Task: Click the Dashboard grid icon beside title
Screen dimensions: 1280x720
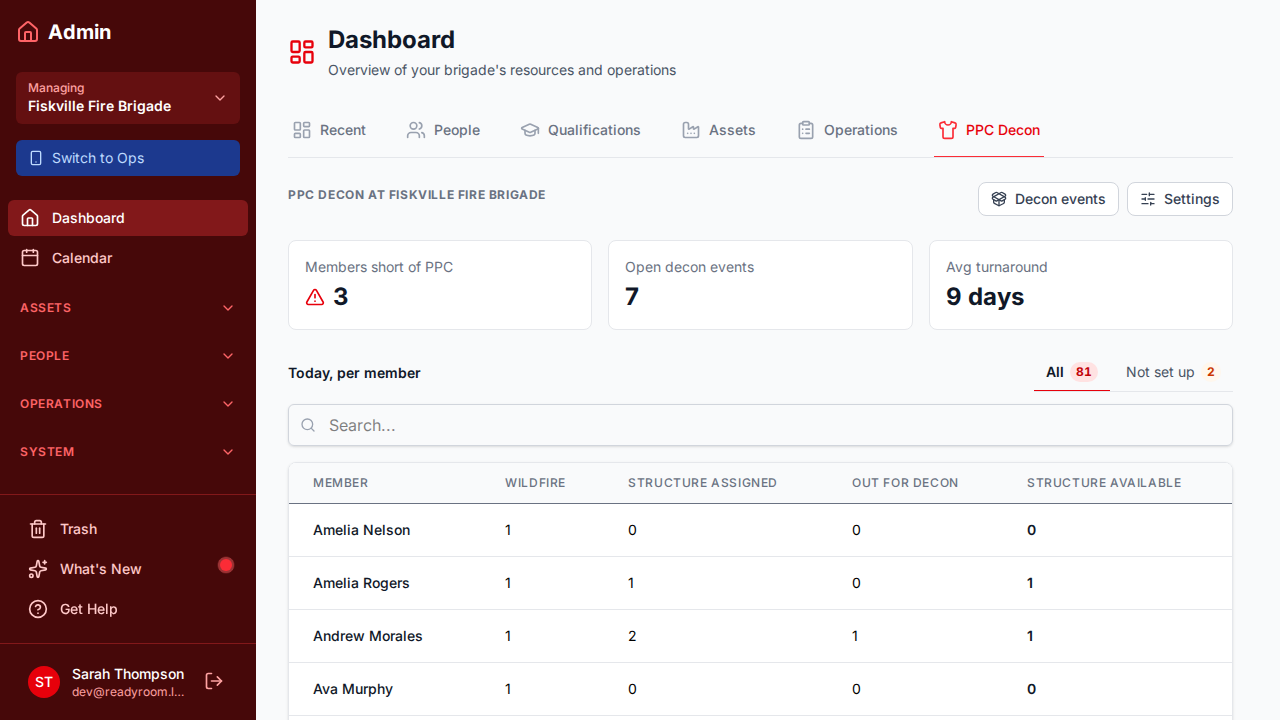Action: coord(302,52)
